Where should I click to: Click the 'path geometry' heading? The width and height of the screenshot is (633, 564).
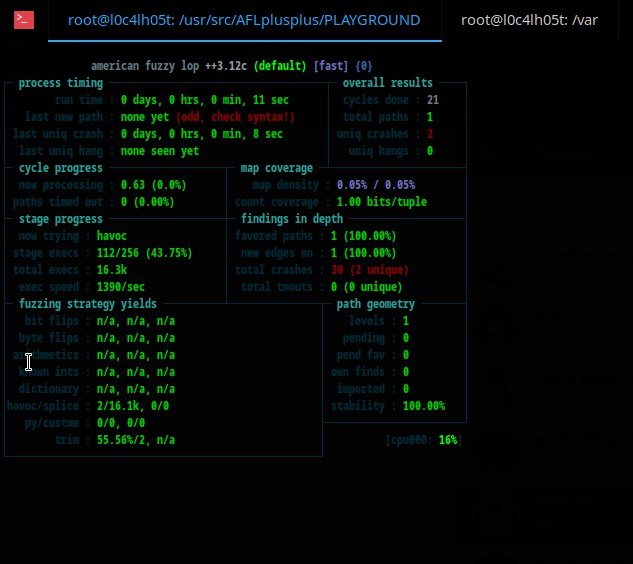pos(375,304)
